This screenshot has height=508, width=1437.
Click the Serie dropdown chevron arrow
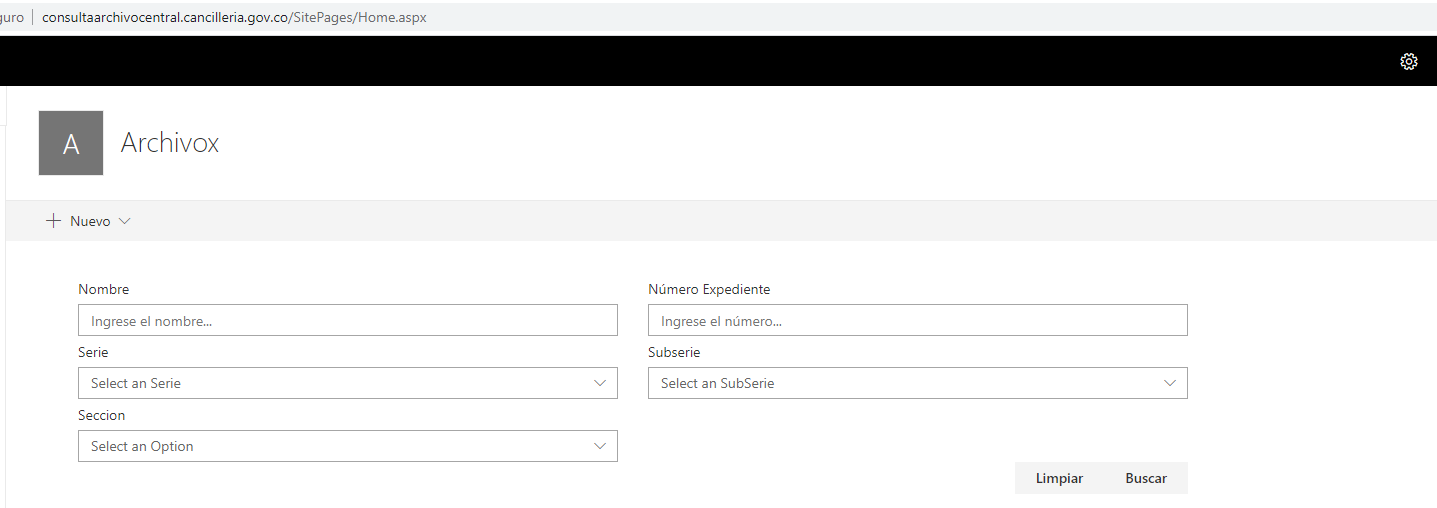(x=600, y=383)
